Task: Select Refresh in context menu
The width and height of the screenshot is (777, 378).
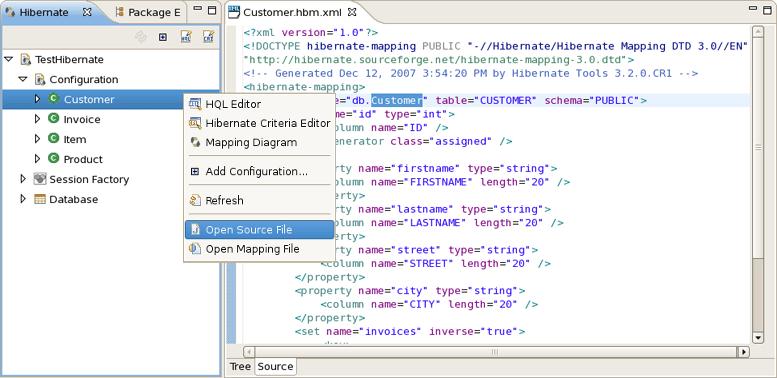Action: tap(259, 200)
